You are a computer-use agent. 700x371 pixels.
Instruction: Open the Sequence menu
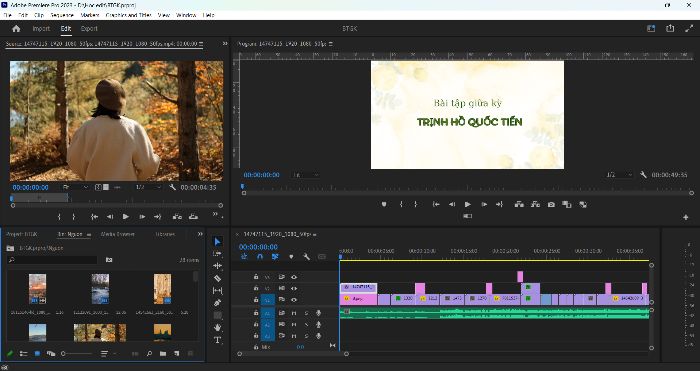62,15
